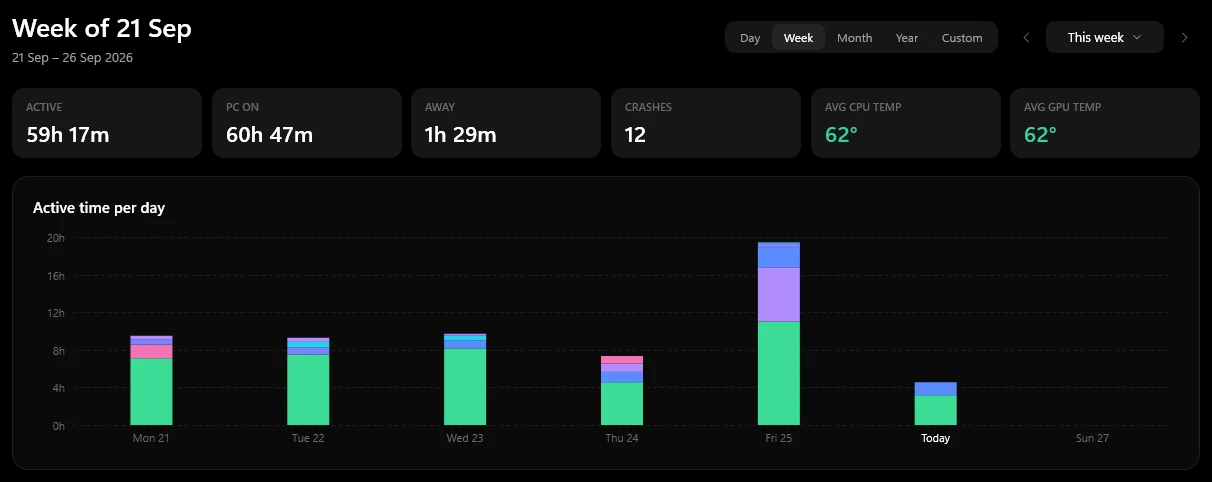Go to the next week arrow

[x=1185, y=37]
